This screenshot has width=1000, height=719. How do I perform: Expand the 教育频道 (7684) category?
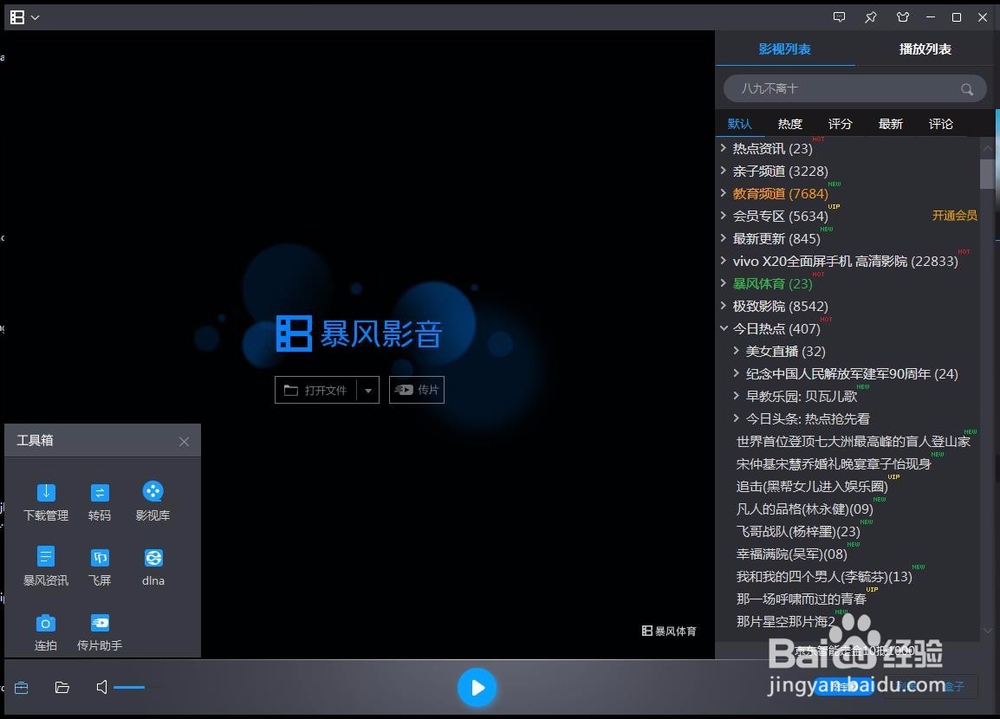click(723, 193)
